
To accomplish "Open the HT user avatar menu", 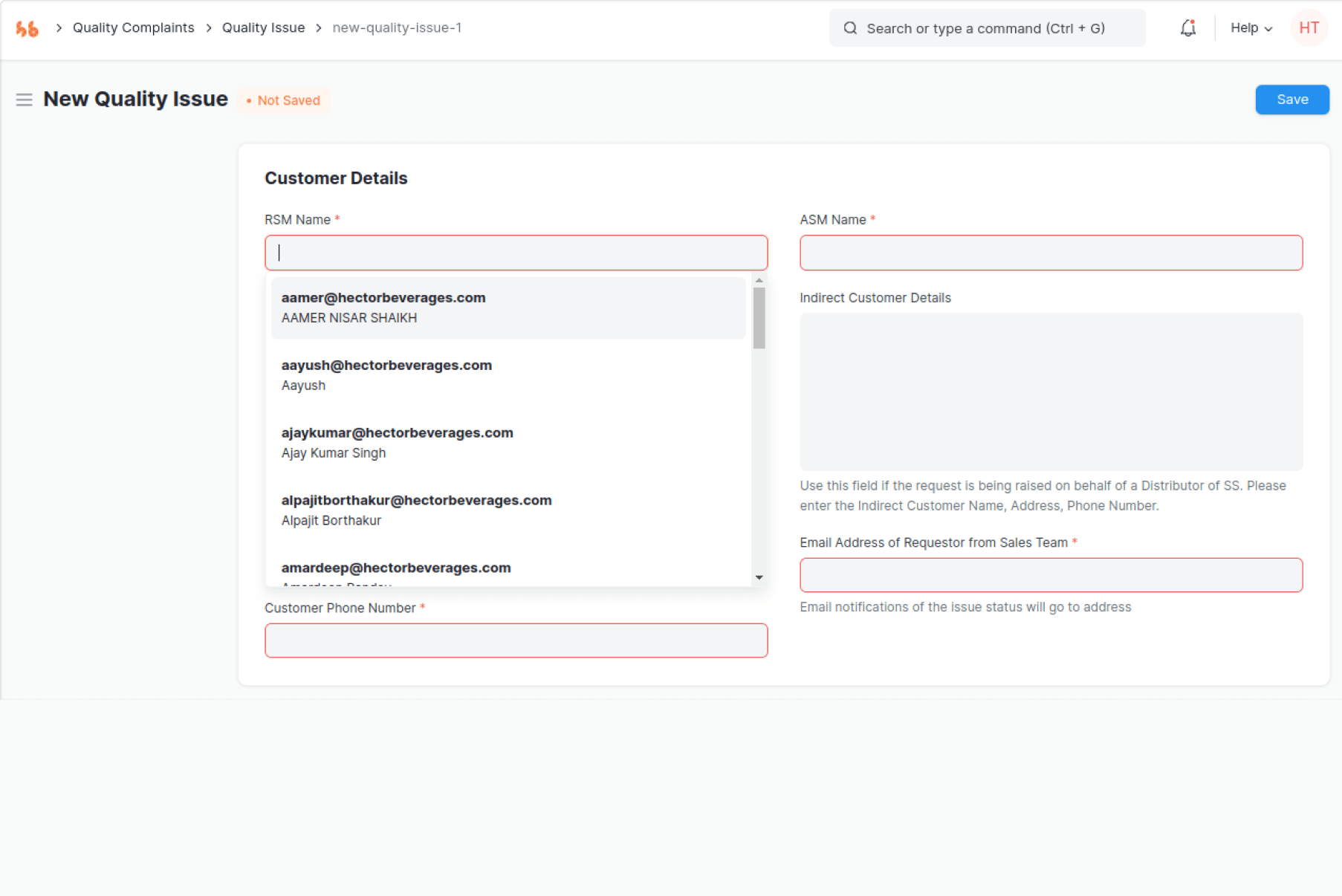I will 1309,28.
